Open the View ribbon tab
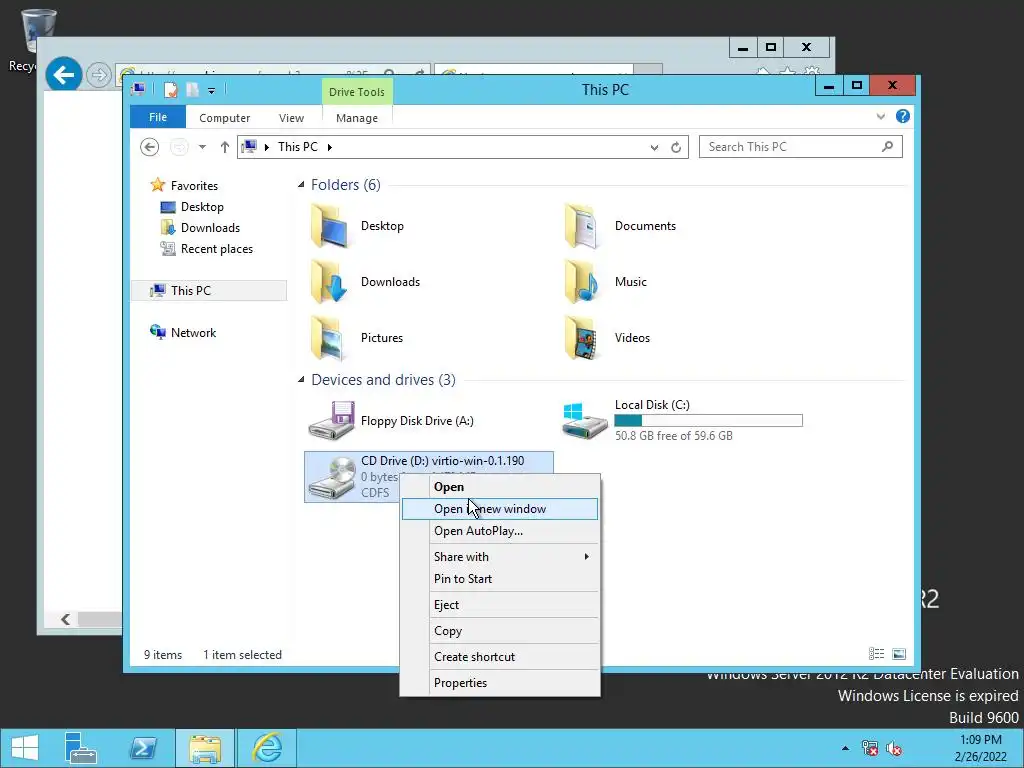1024x768 pixels. (291, 118)
